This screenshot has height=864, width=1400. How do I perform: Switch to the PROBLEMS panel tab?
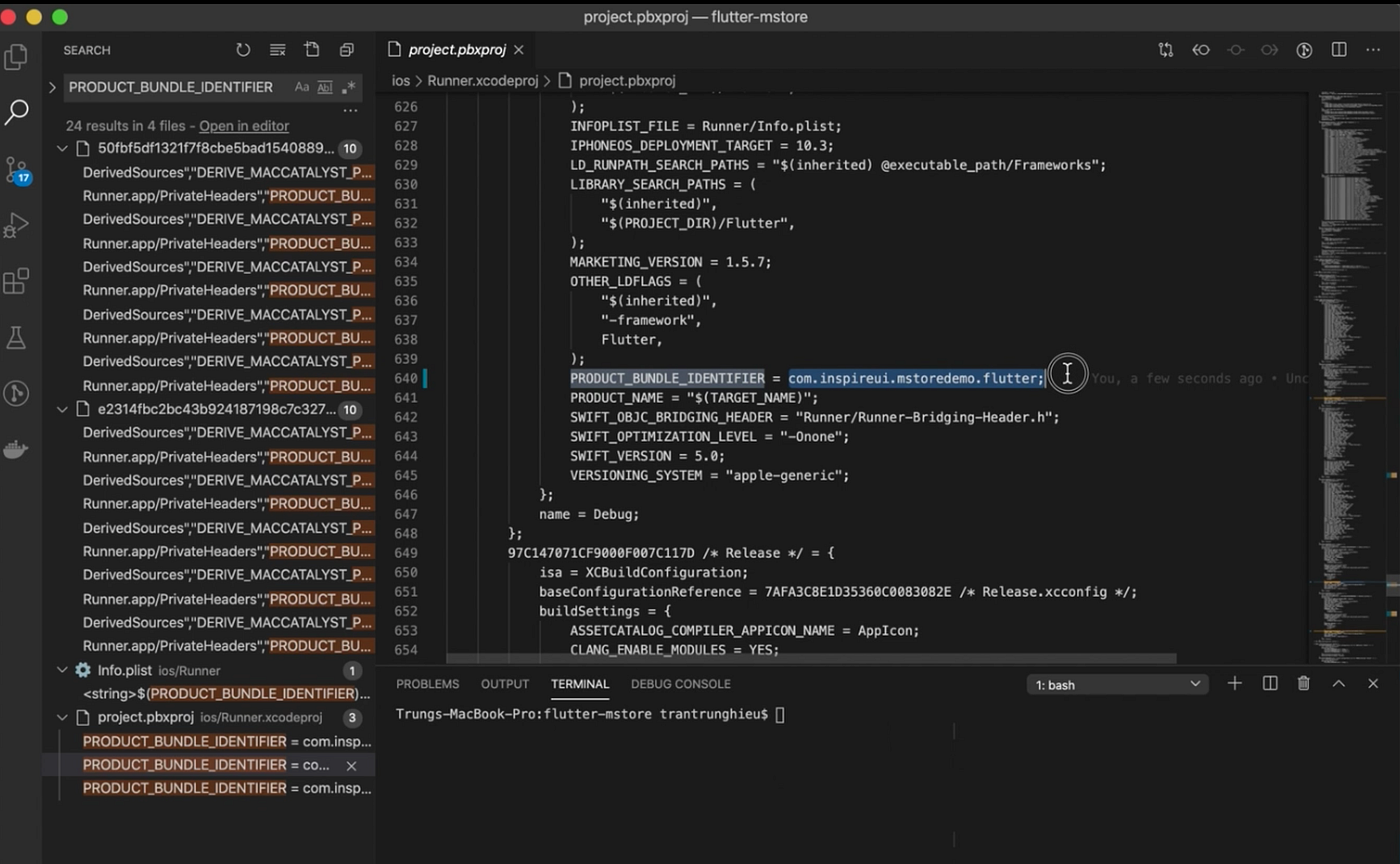[428, 684]
